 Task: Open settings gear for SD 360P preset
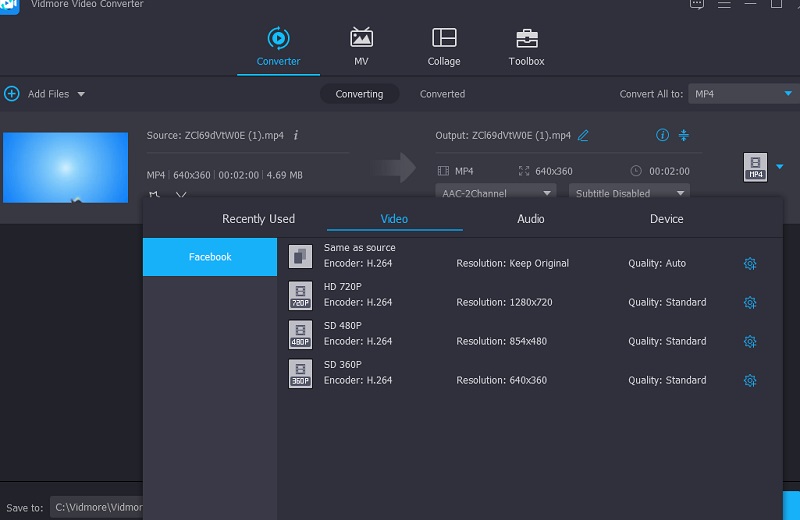coord(750,381)
